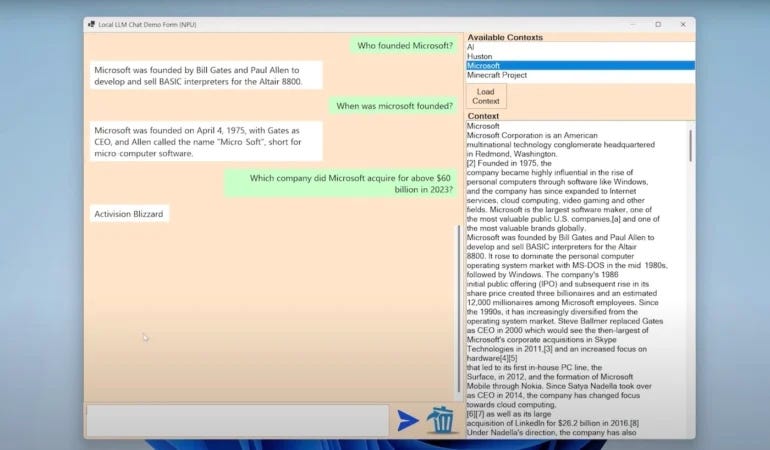Click the context line mentioning Redmond, Washington
Viewport: 770px width, 450px height.
pyautogui.click(x=512, y=154)
